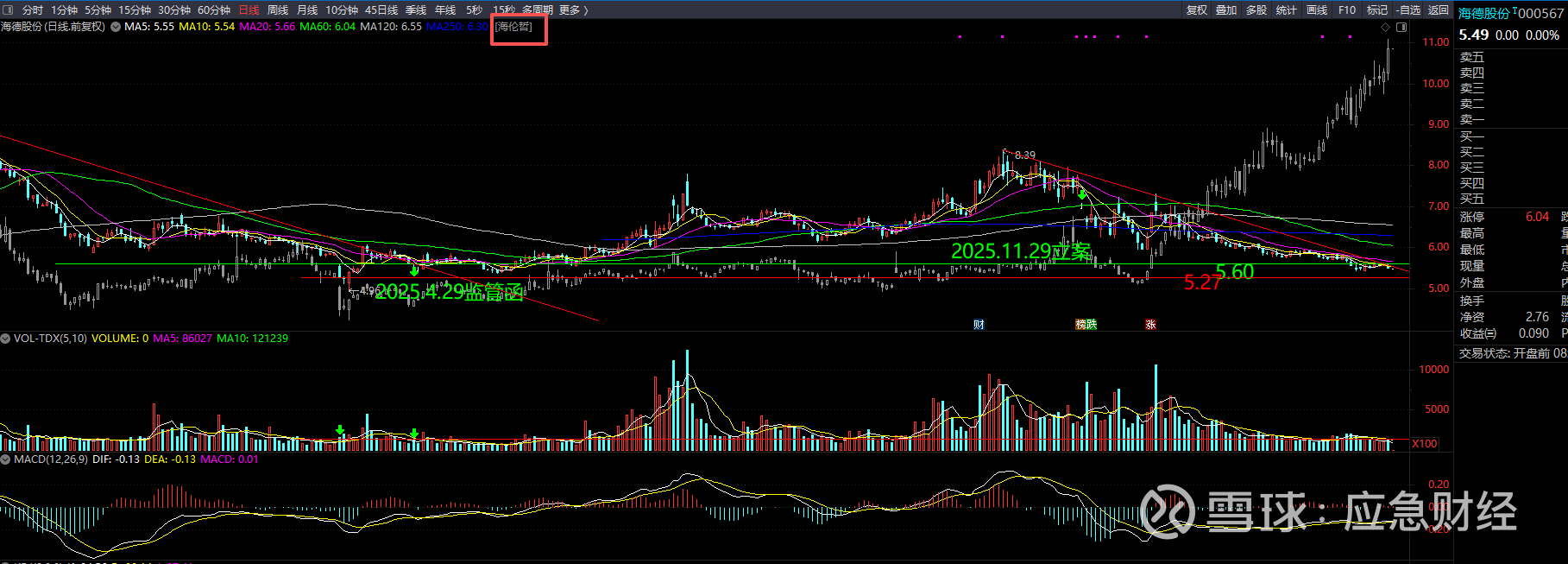Toggle the side panel icon above the price axis
Image resolution: width=1568 pixels, height=564 pixels.
pos(1401,28)
